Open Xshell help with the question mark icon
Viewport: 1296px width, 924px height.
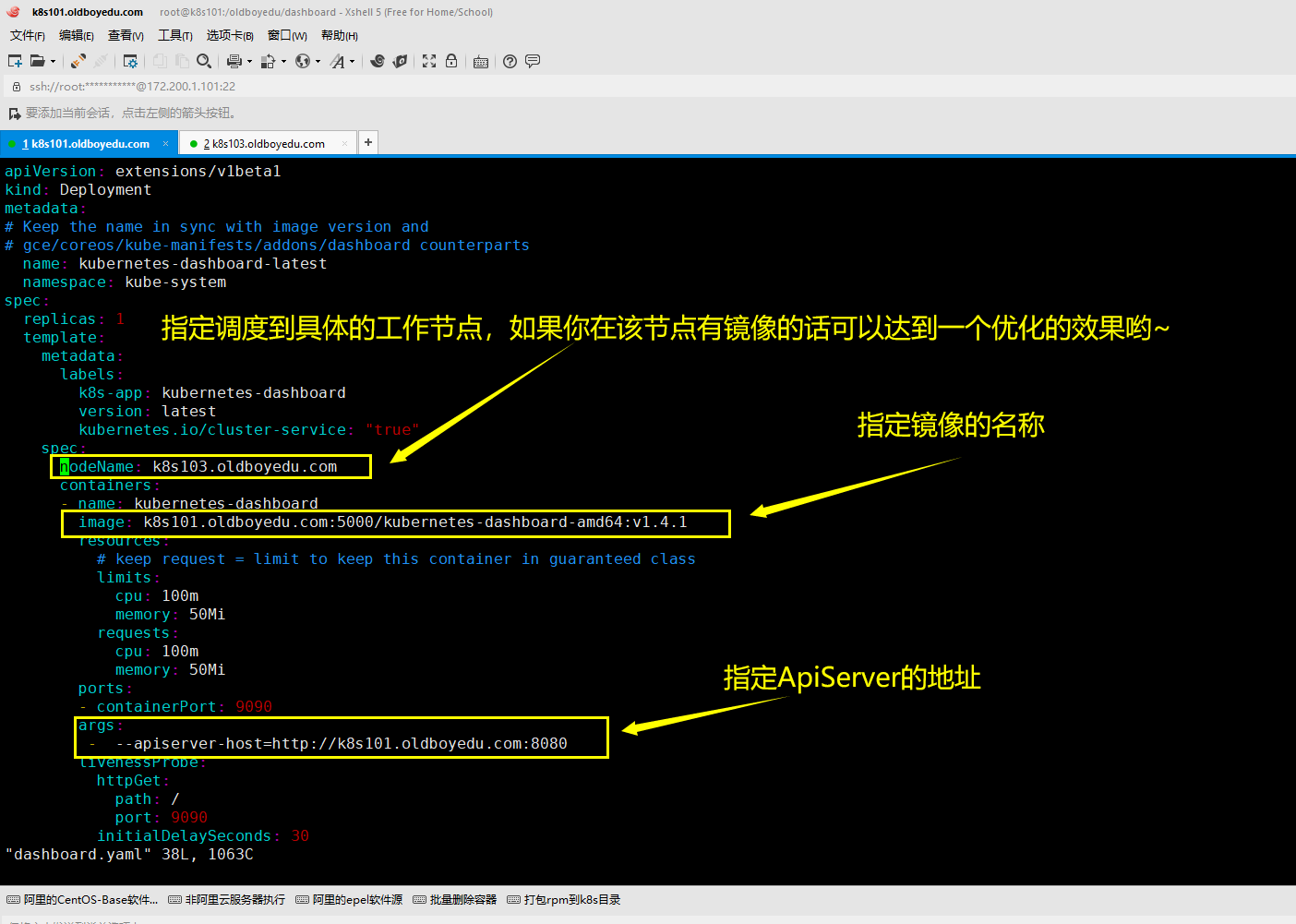[x=509, y=61]
